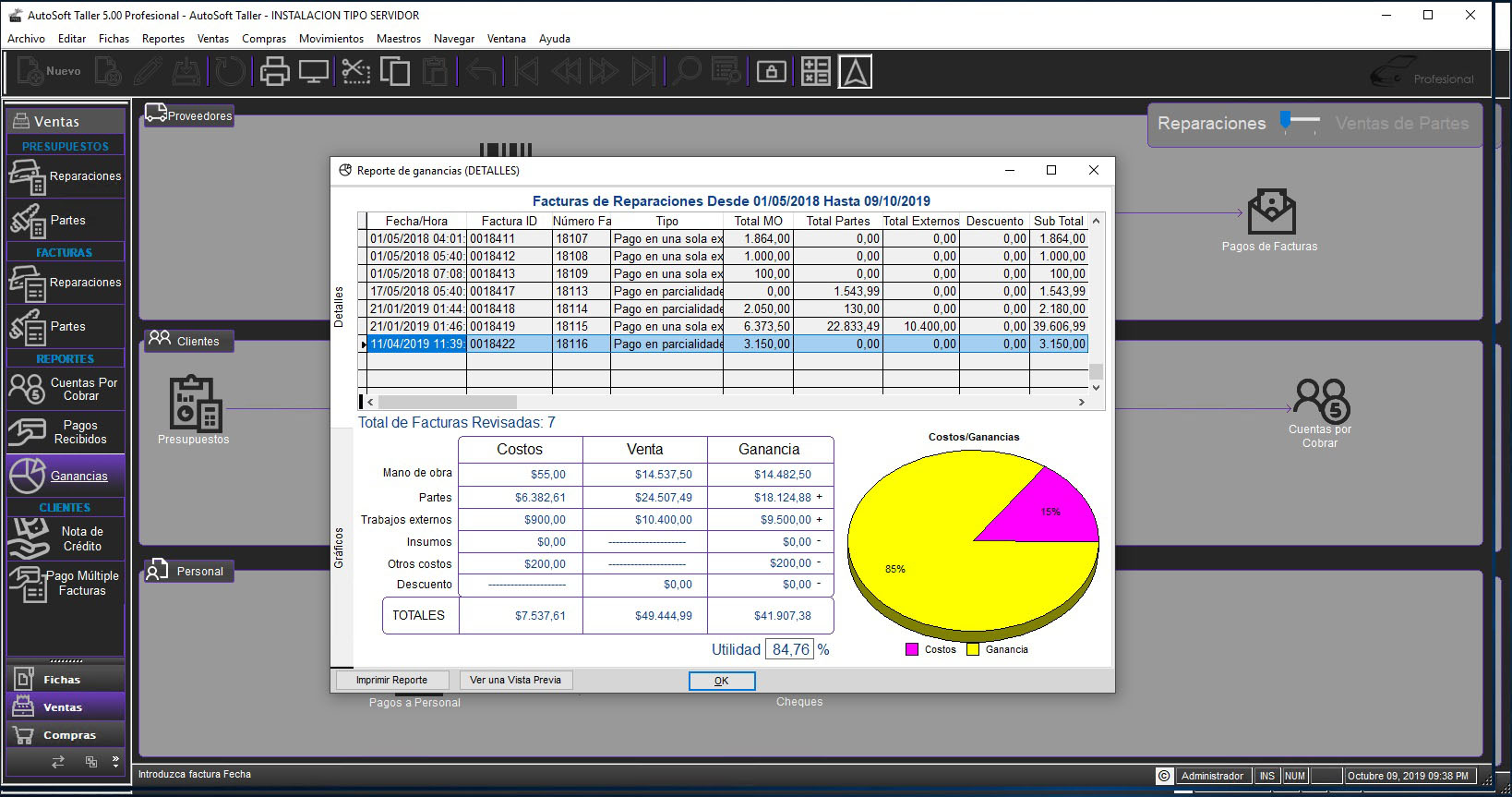This screenshot has height=797, width=1512.
Task: Switch to Gráficos vertical tab
Action: (339, 548)
